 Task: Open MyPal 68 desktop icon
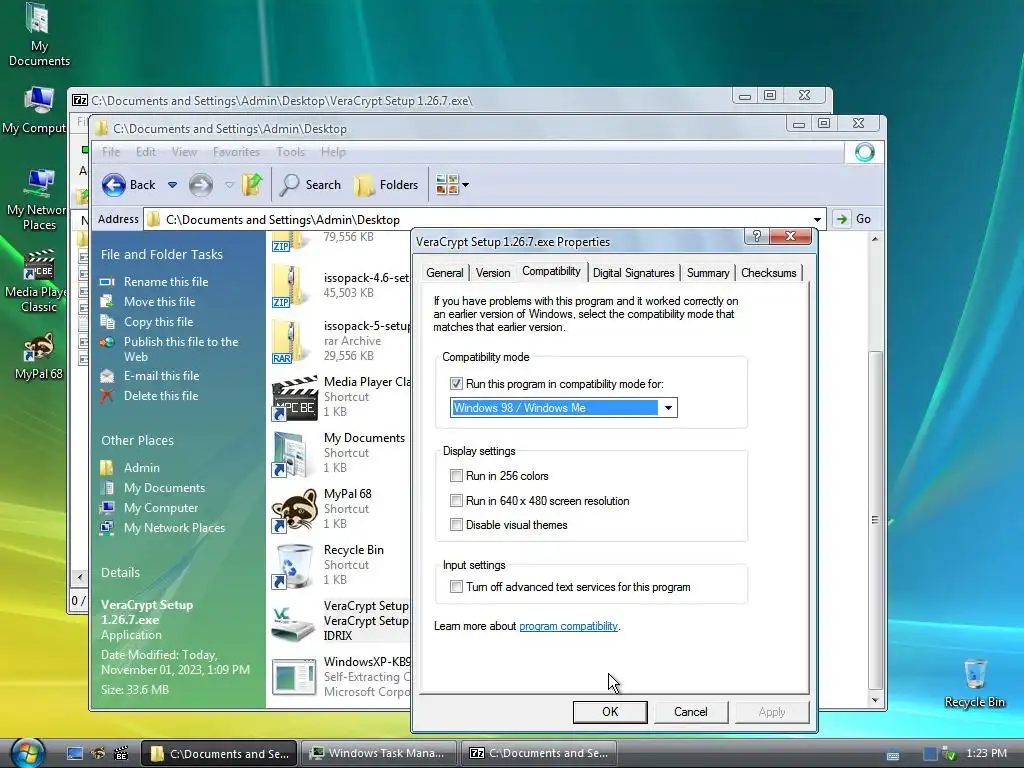[39, 357]
